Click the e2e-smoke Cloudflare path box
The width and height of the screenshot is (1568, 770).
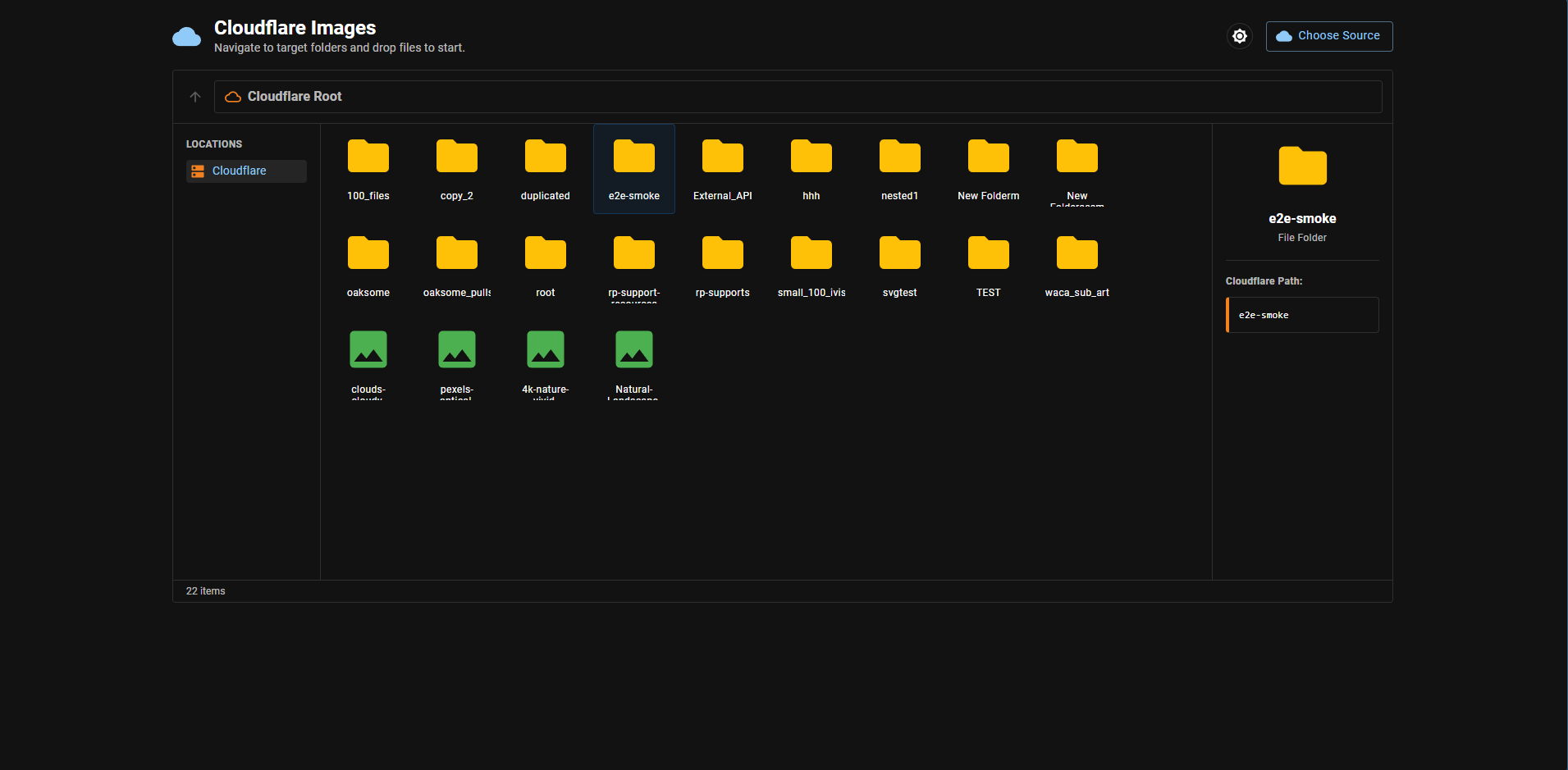(1302, 315)
